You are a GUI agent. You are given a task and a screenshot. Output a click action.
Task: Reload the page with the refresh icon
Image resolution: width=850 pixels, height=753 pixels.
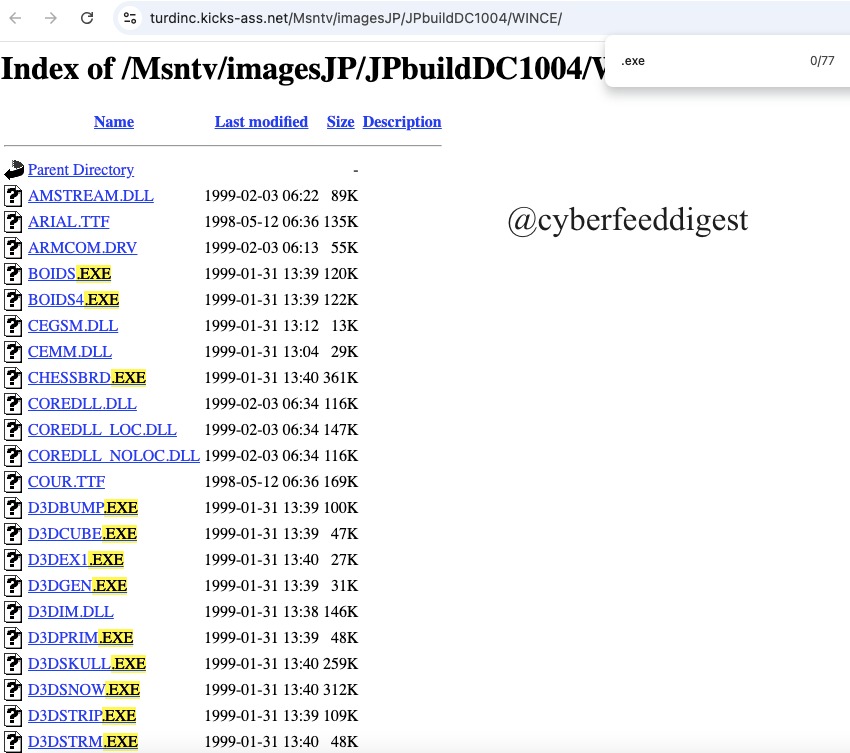[87, 18]
